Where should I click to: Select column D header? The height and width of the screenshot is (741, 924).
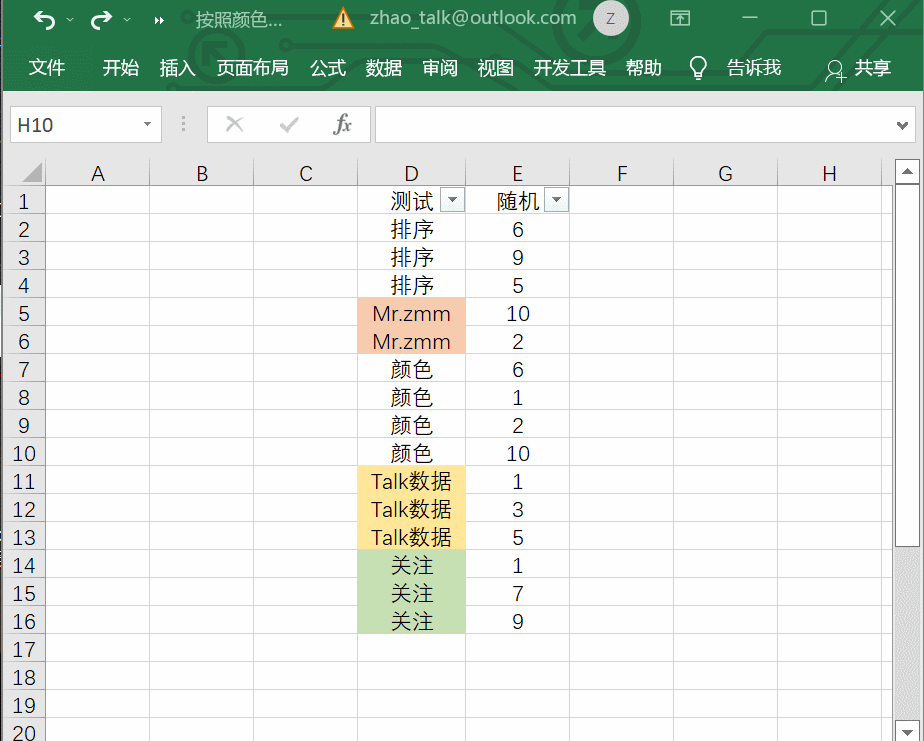411,173
